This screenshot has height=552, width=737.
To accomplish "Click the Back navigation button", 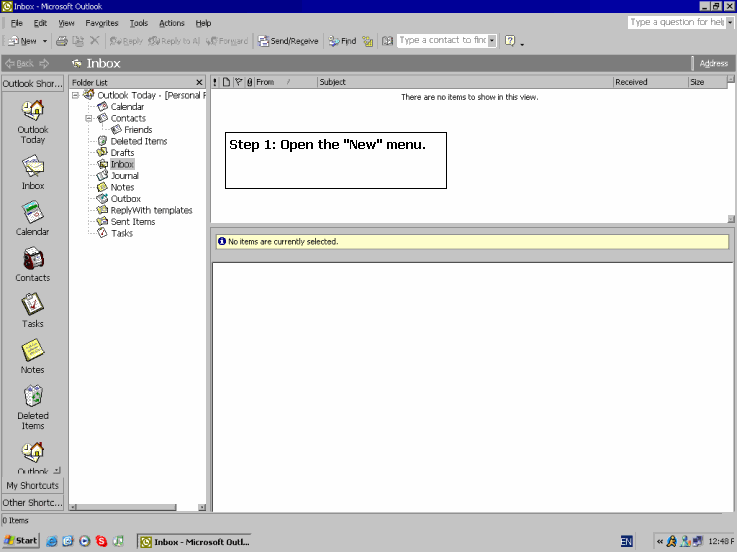I will click(20, 63).
